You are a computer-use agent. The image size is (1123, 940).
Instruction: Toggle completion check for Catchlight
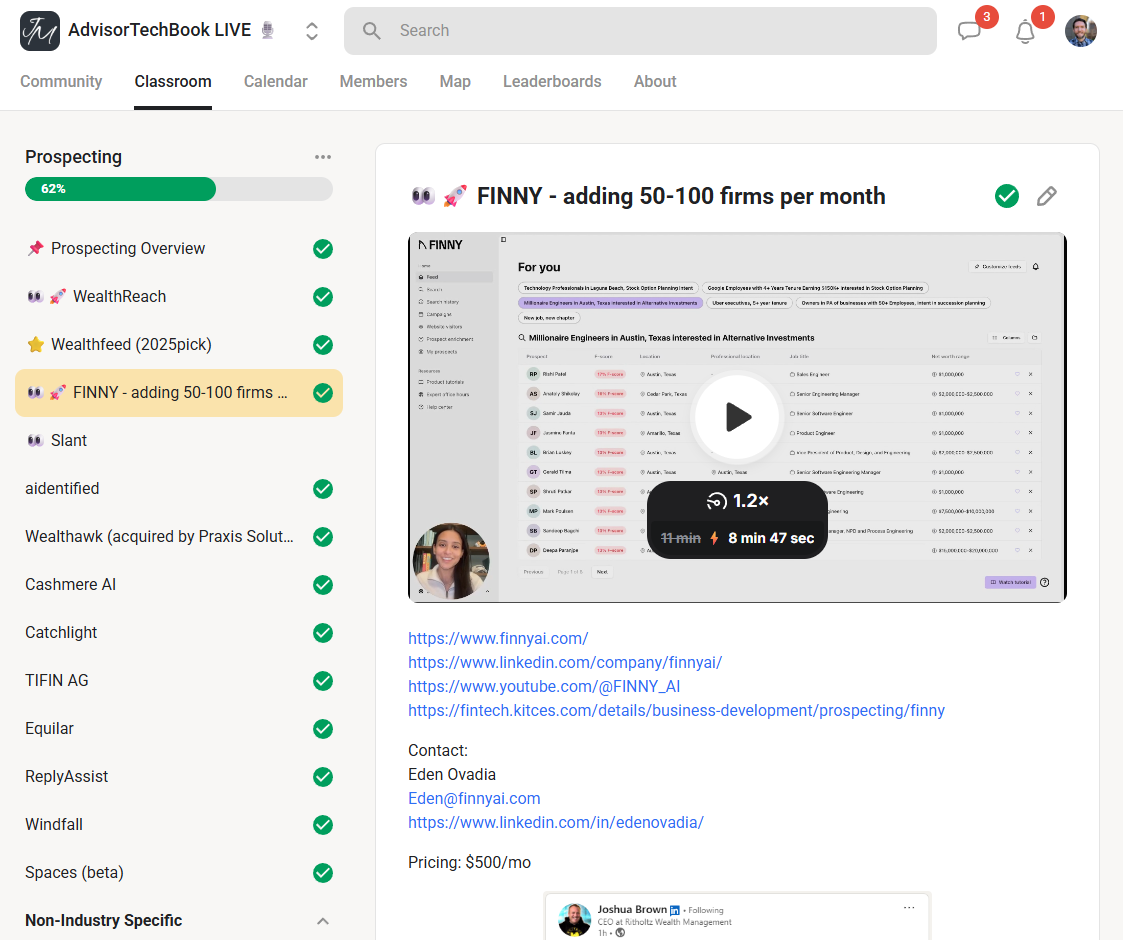pyautogui.click(x=323, y=633)
